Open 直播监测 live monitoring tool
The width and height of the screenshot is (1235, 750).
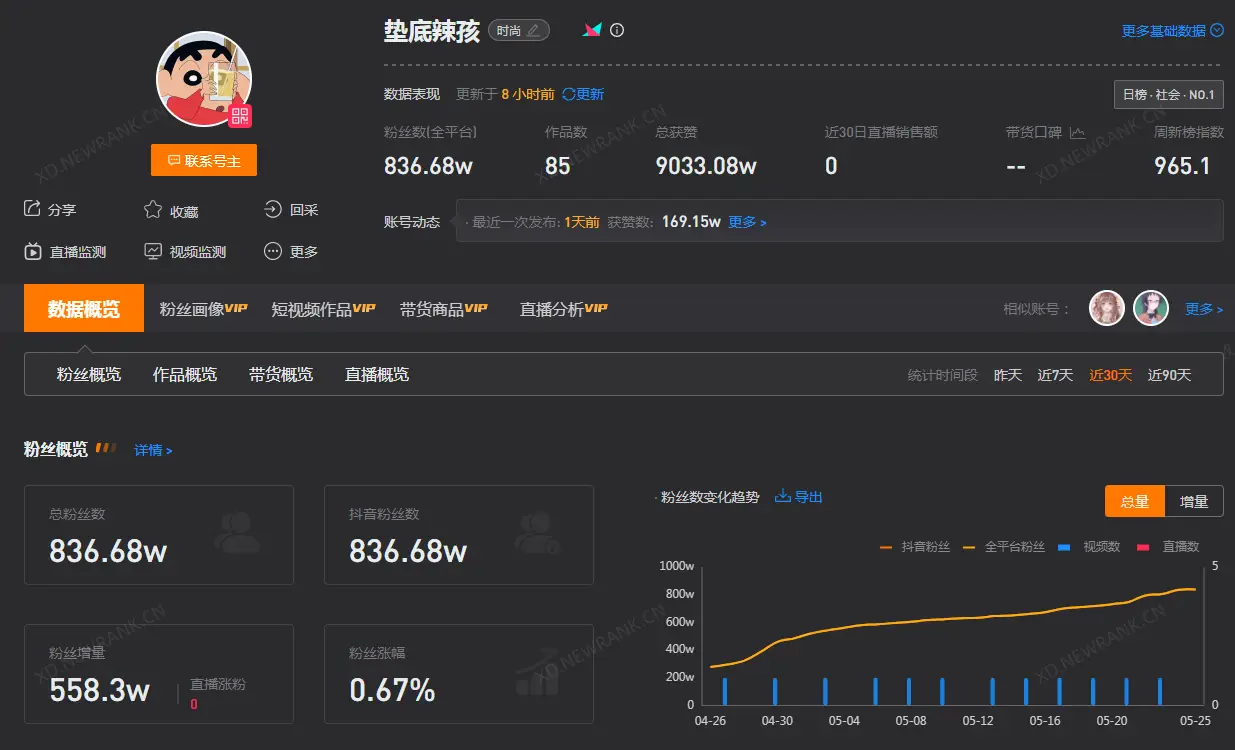pyautogui.click(x=35, y=251)
